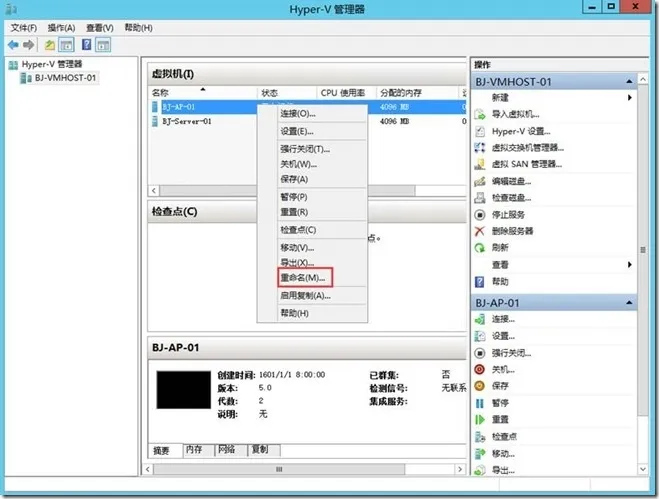The width and height of the screenshot is (659, 499).
Task: Collapse the BJ-AP-01 actions section
Action: tap(629, 303)
